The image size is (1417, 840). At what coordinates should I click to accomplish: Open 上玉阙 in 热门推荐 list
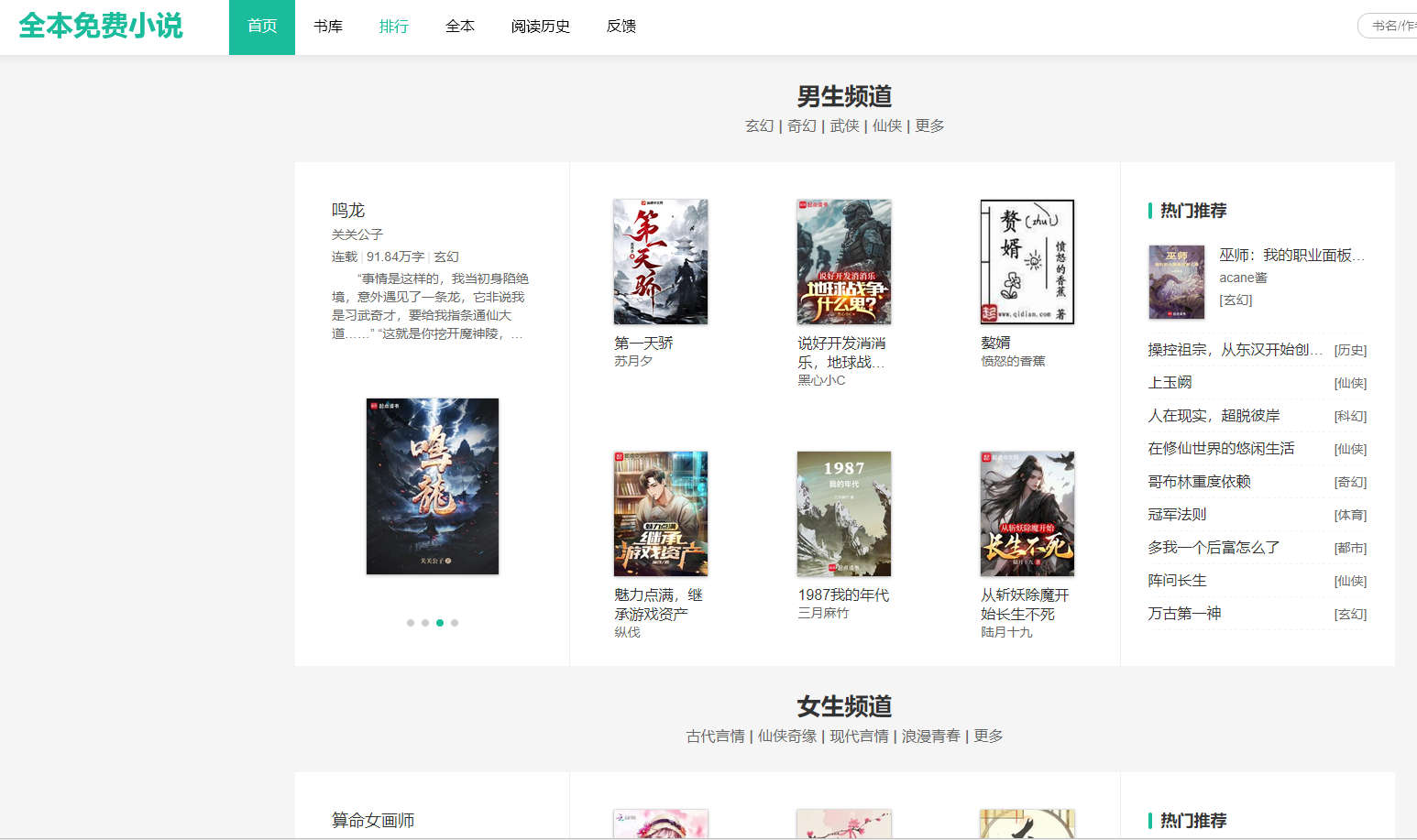[1170, 383]
